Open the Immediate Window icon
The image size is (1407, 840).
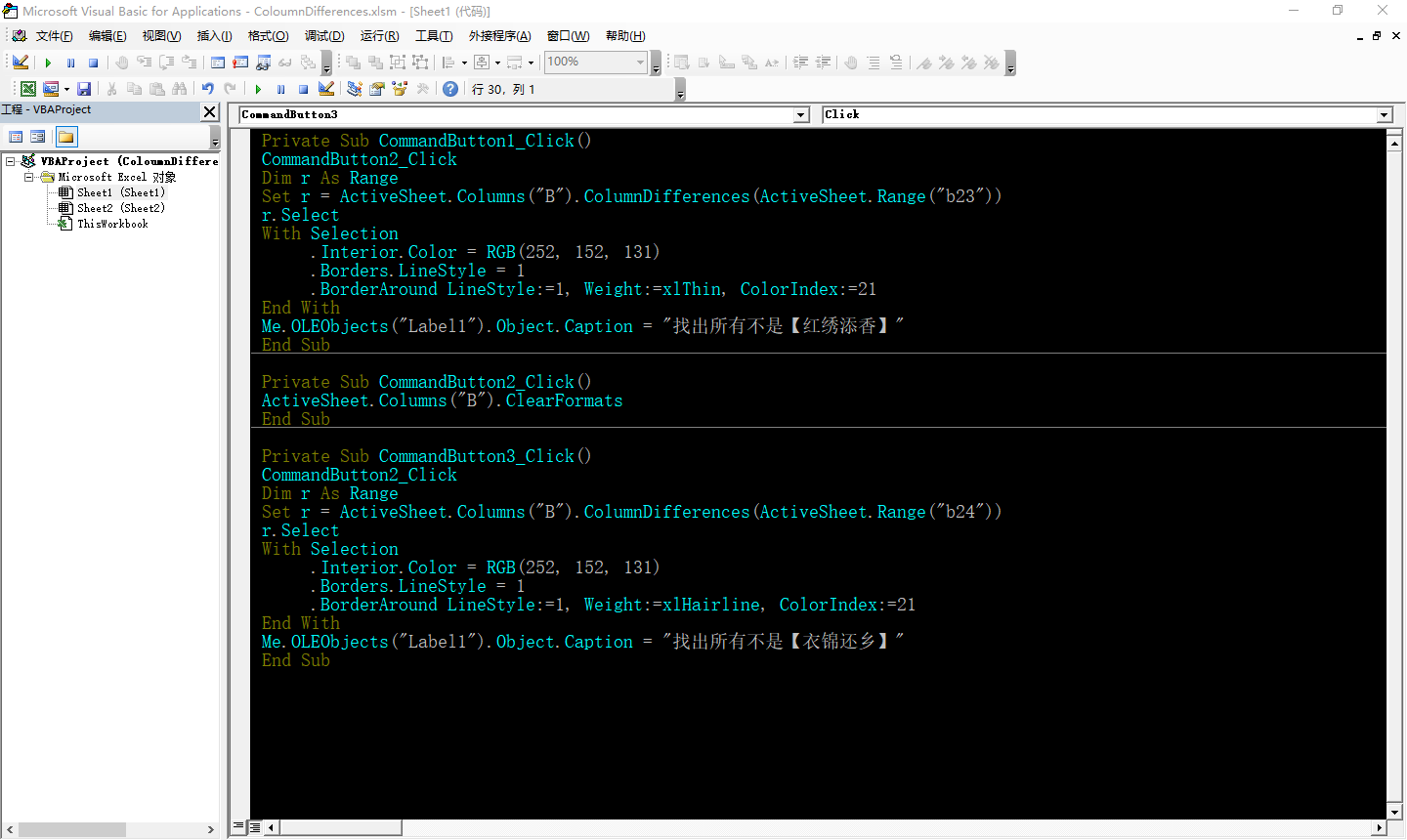(x=240, y=63)
